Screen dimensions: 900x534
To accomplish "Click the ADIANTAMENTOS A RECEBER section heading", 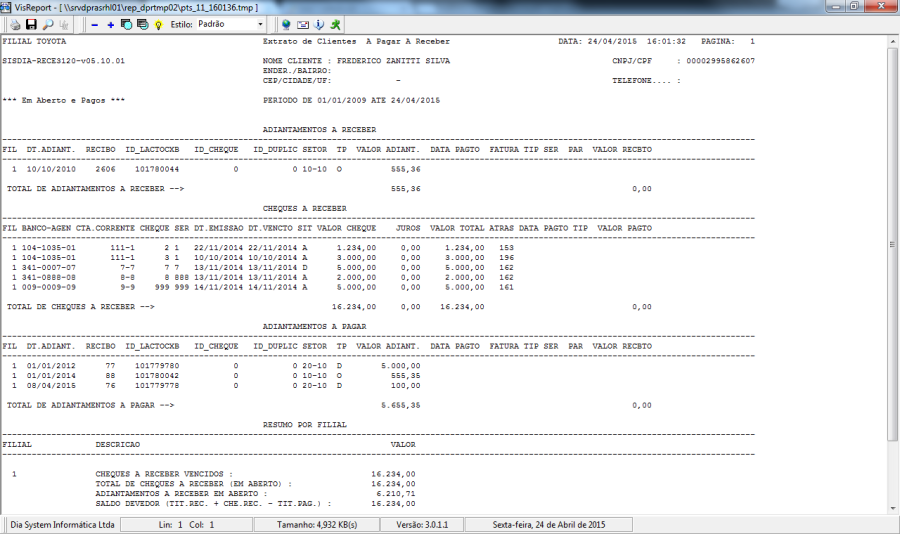I will [320, 130].
